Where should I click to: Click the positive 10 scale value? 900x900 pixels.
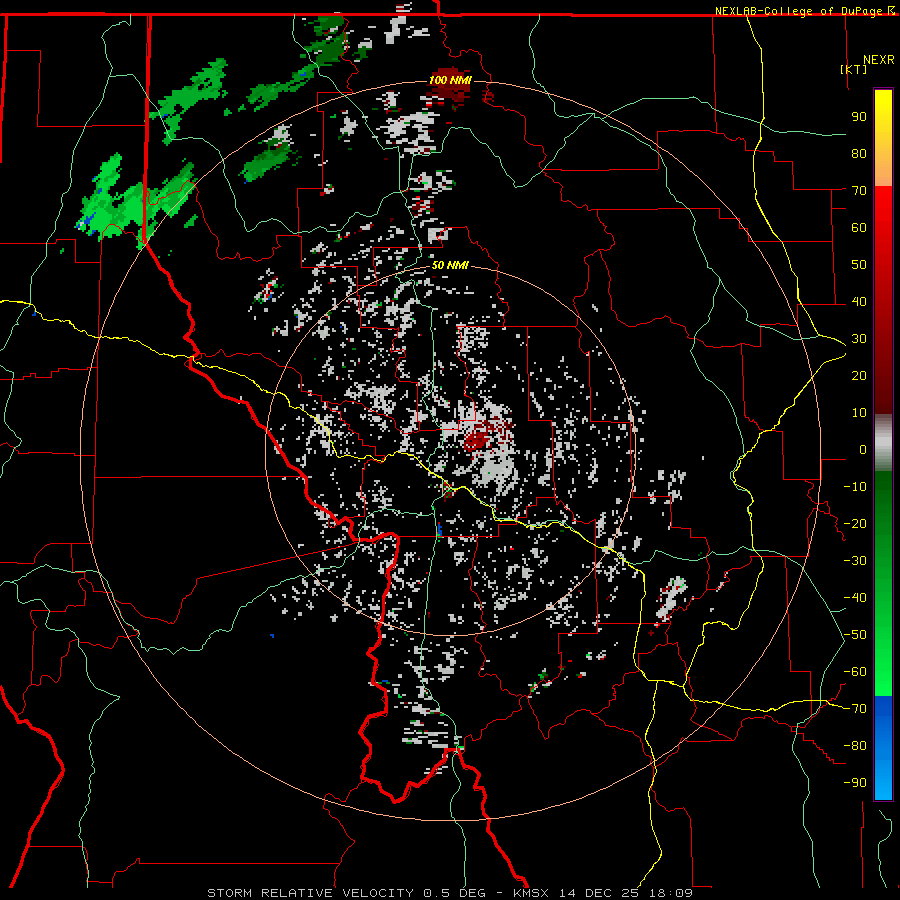point(859,413)
